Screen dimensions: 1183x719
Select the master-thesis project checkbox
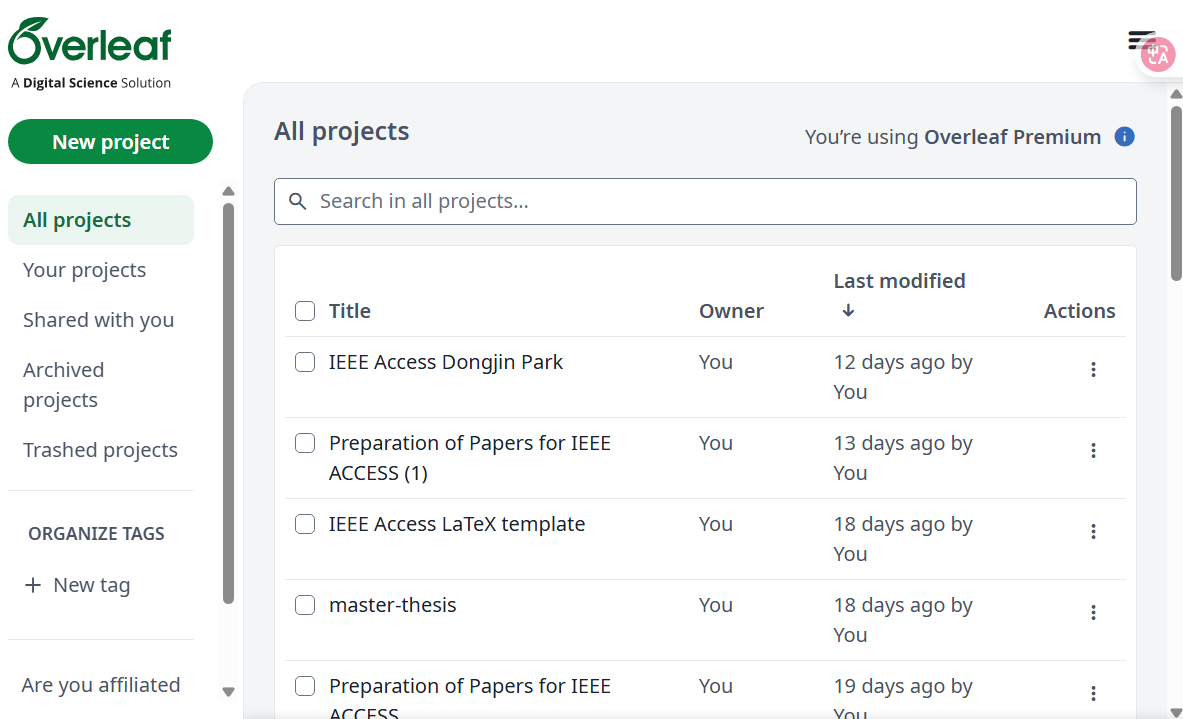pos(305,605)
